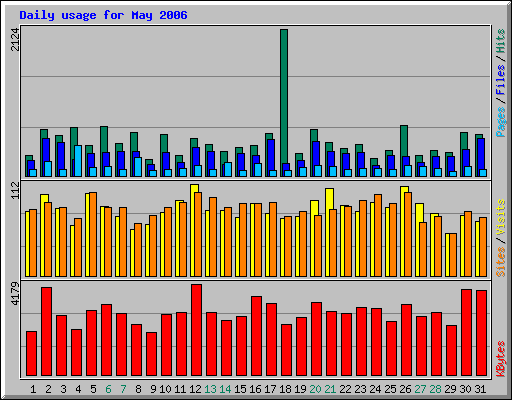The image size is (512, 400).
Task: Click day label 12 on the x-axis
Action: [x=195, y=389]
